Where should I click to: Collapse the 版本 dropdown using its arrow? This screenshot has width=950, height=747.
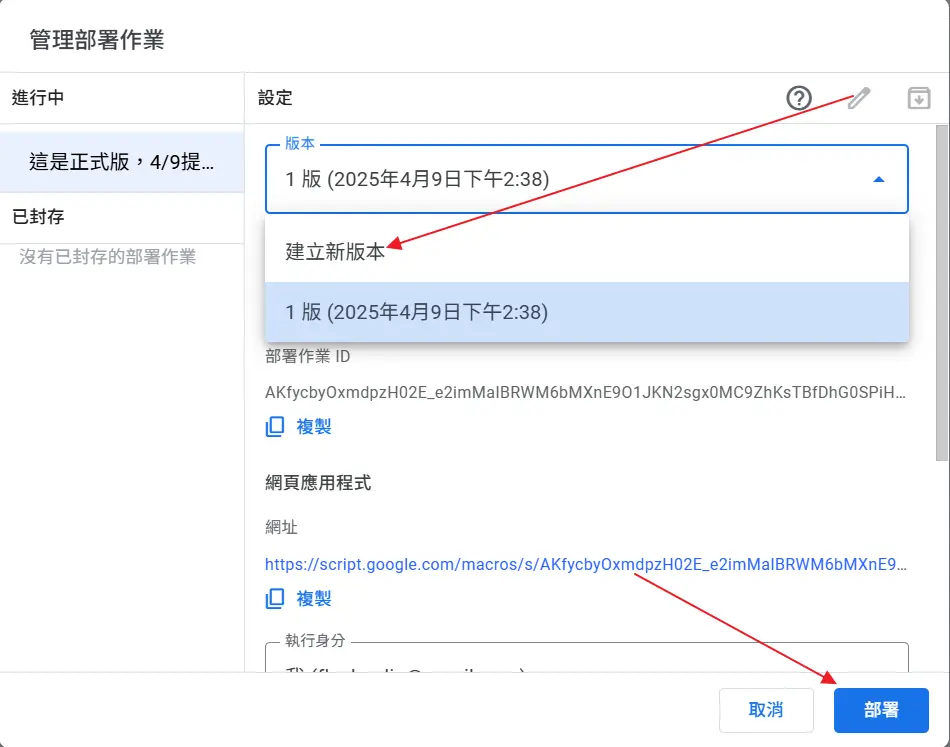(x=879, y=180)
